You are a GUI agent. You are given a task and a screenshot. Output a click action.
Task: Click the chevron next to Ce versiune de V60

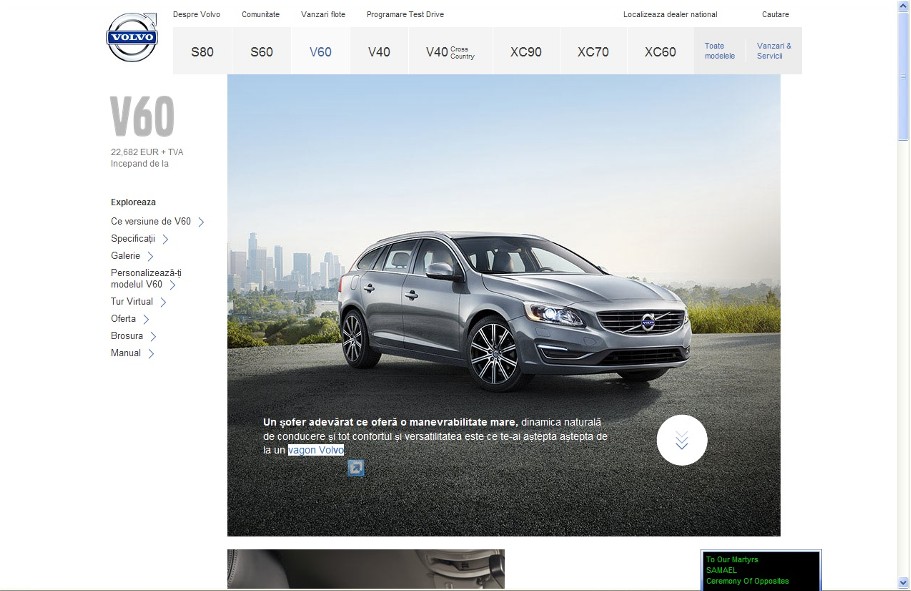point(201,222)
